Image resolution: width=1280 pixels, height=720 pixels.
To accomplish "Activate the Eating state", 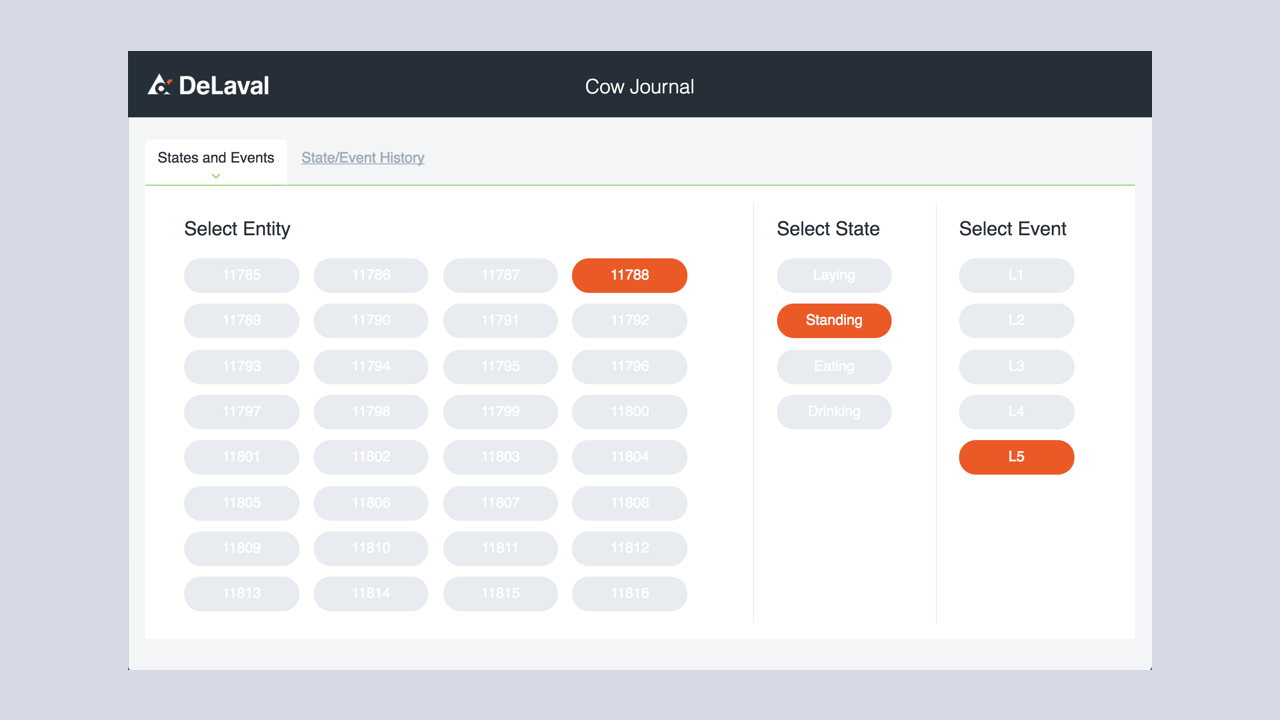I will click(x=834, y=366).
